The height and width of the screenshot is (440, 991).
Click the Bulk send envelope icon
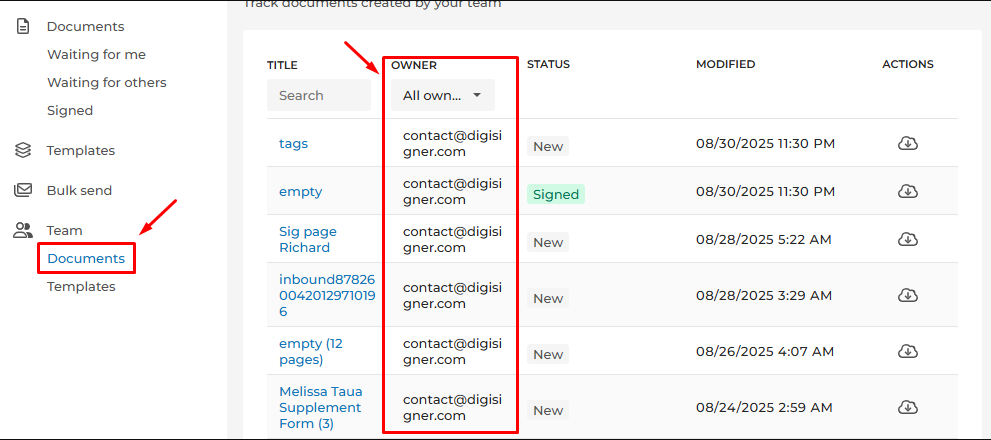23,190
